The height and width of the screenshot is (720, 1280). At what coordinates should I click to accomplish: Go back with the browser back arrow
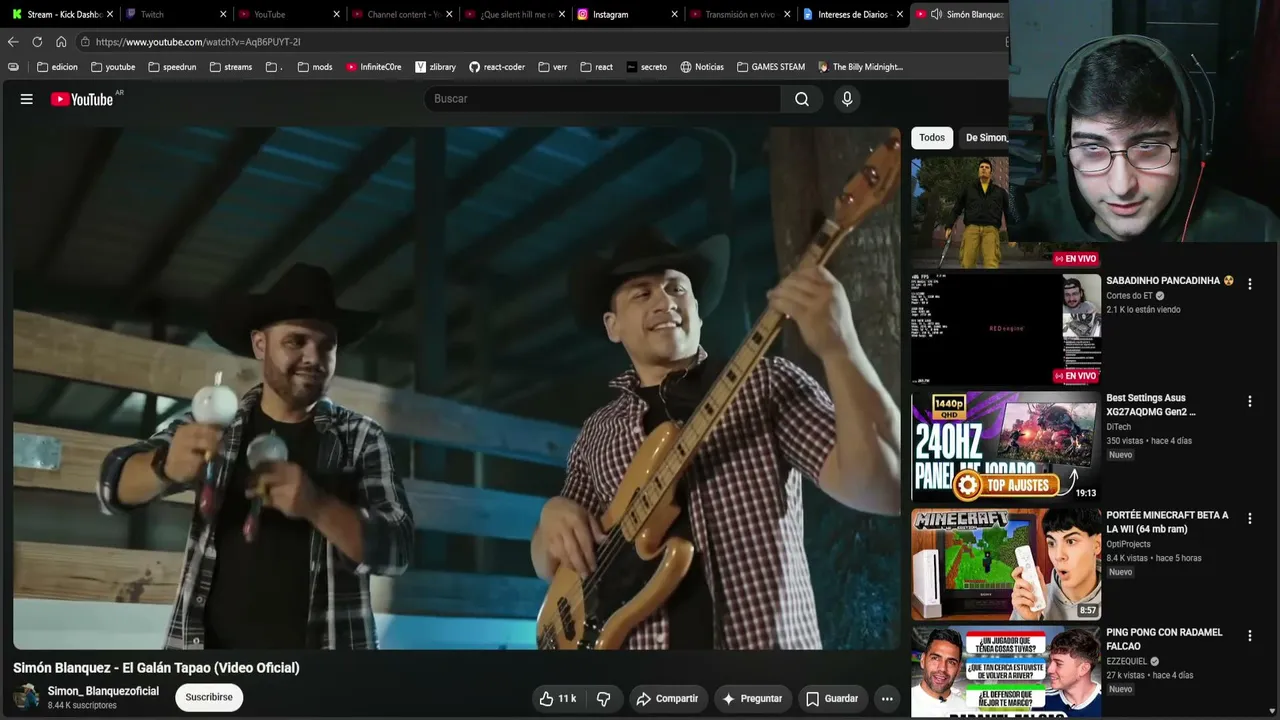pos(13,42)
